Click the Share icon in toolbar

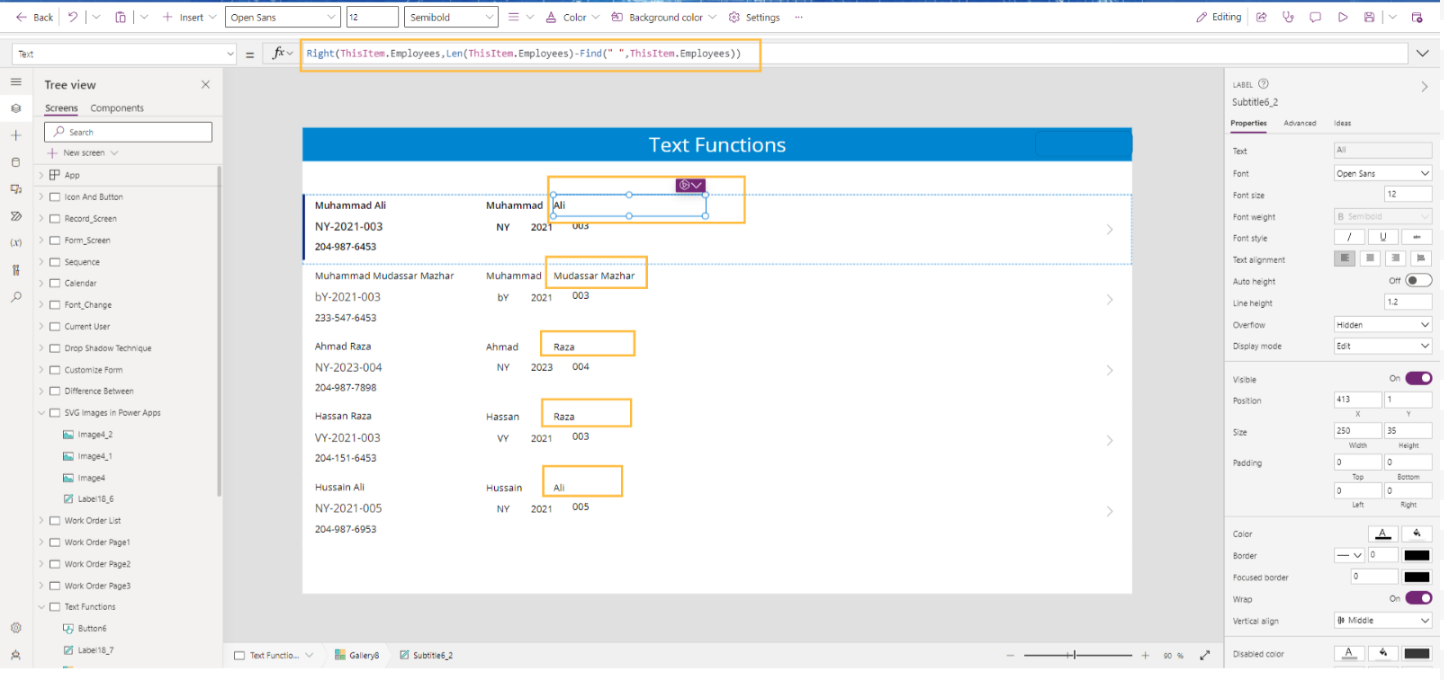click(x=1261, y=17)
